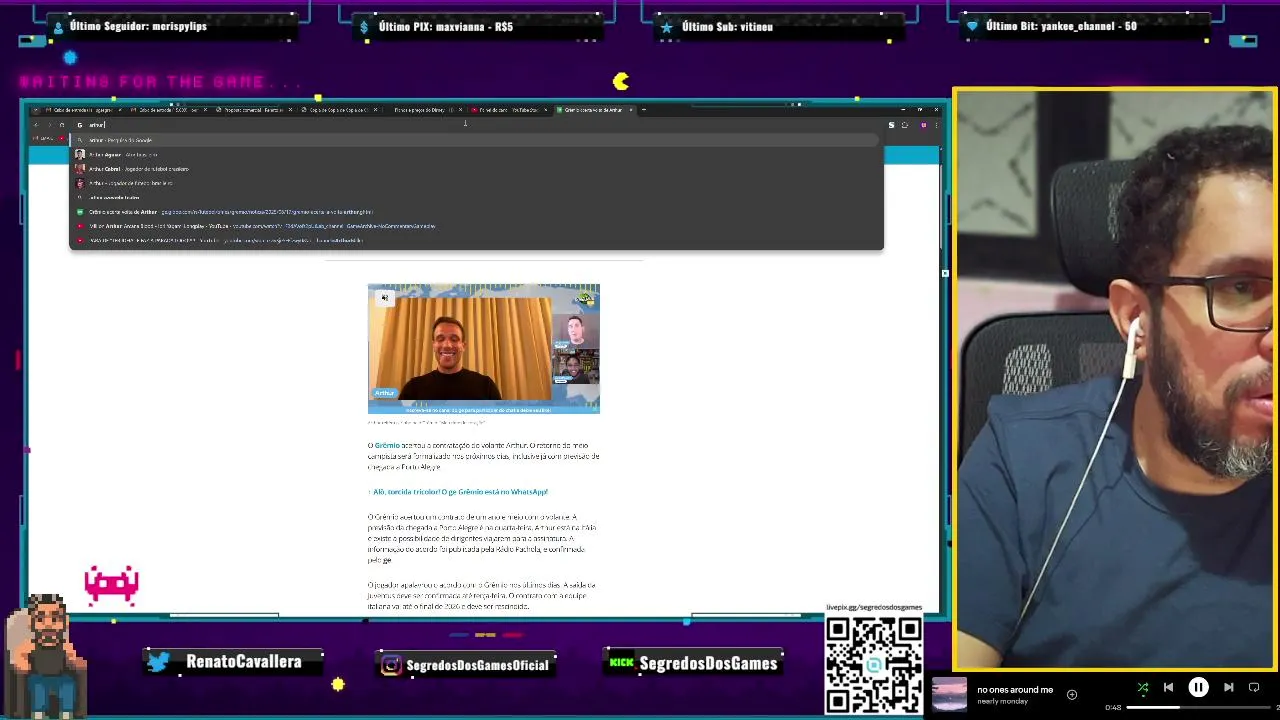The width and height of the screenshot is (1280, 720).
Task: Open a new browser tab
Action: tap(644, 110)
